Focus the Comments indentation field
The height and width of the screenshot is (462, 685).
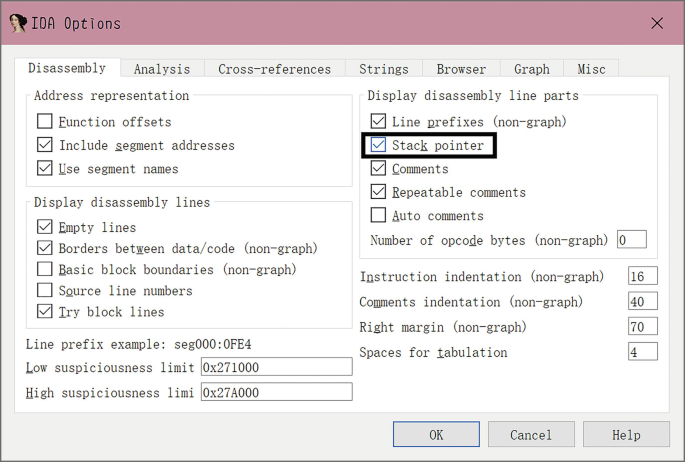click(643, 302)
